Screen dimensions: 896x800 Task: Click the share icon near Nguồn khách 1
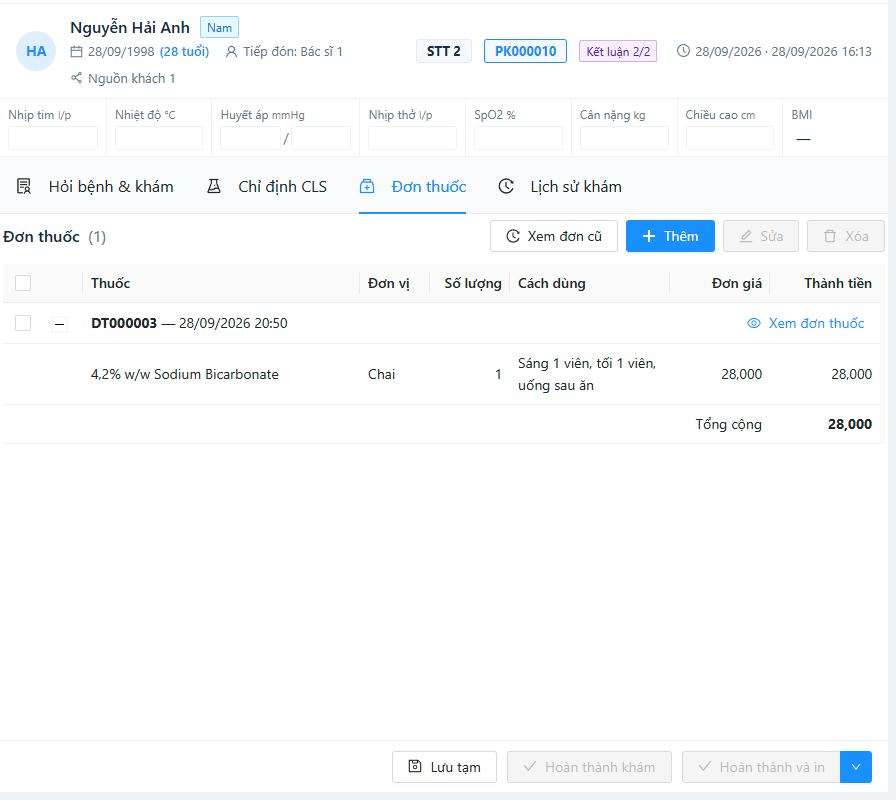(77, 78)
